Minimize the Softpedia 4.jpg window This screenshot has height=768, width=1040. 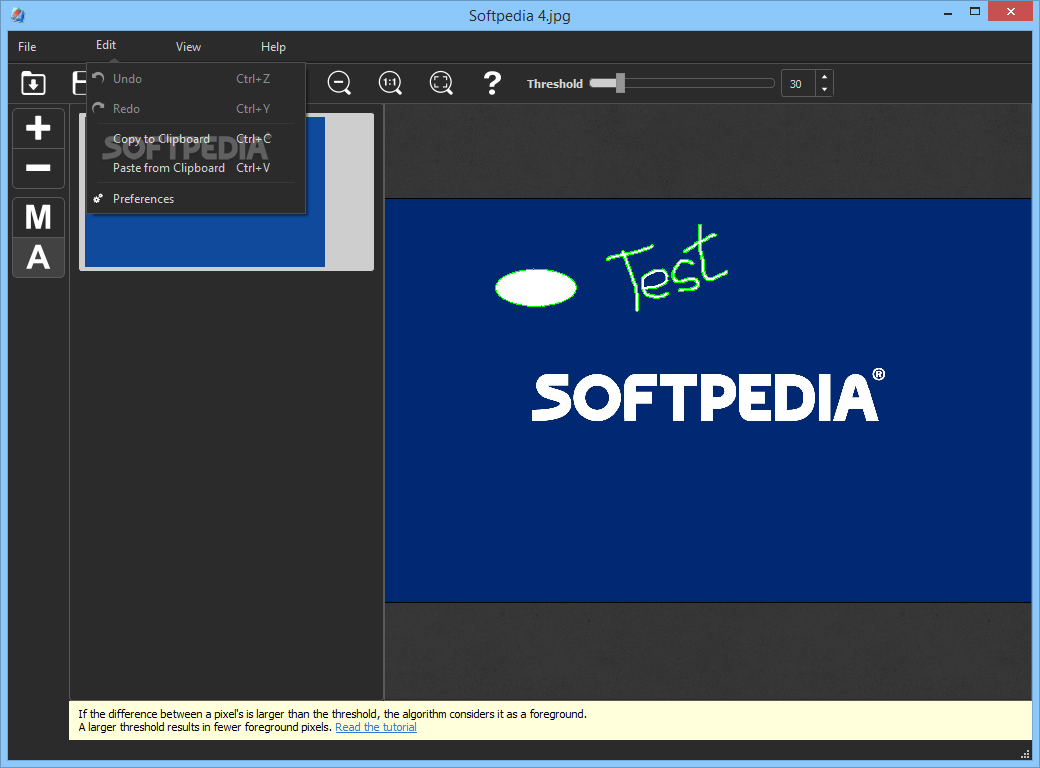pos(948,12)
